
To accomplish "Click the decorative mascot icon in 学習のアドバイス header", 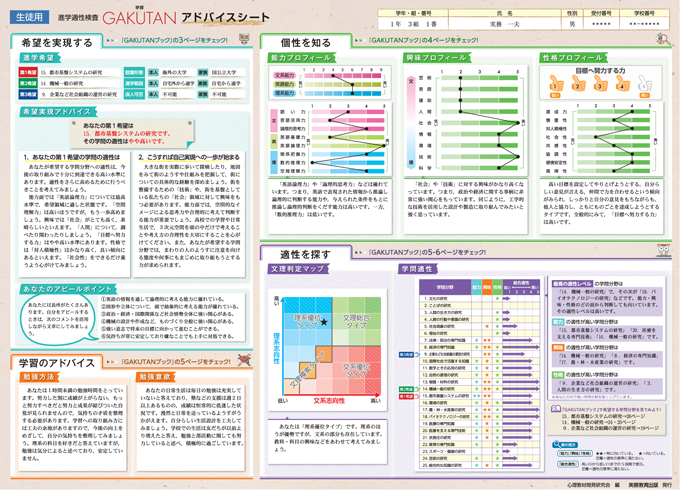I will pos(244,360).
